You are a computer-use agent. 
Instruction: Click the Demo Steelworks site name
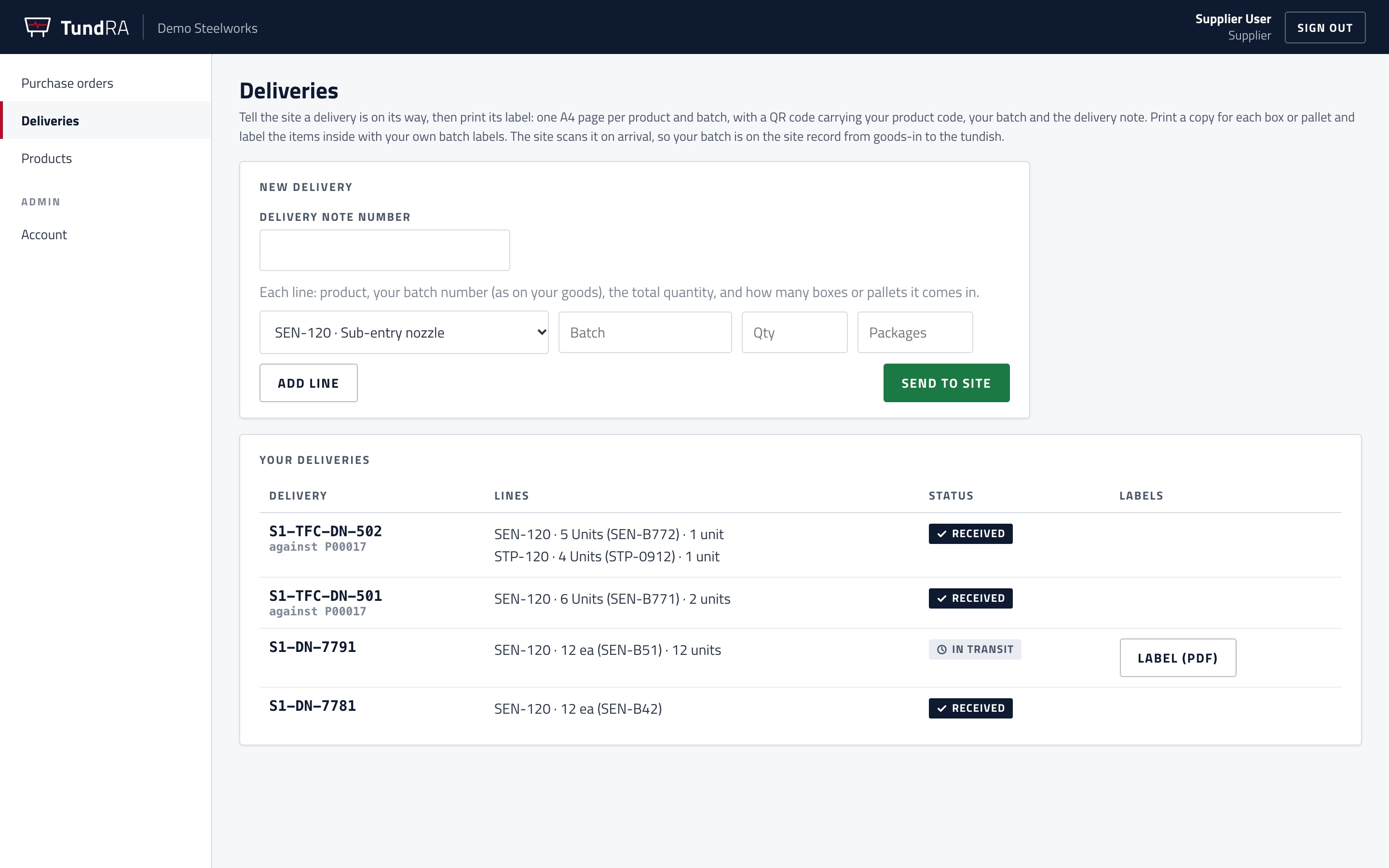coord(207,28)
